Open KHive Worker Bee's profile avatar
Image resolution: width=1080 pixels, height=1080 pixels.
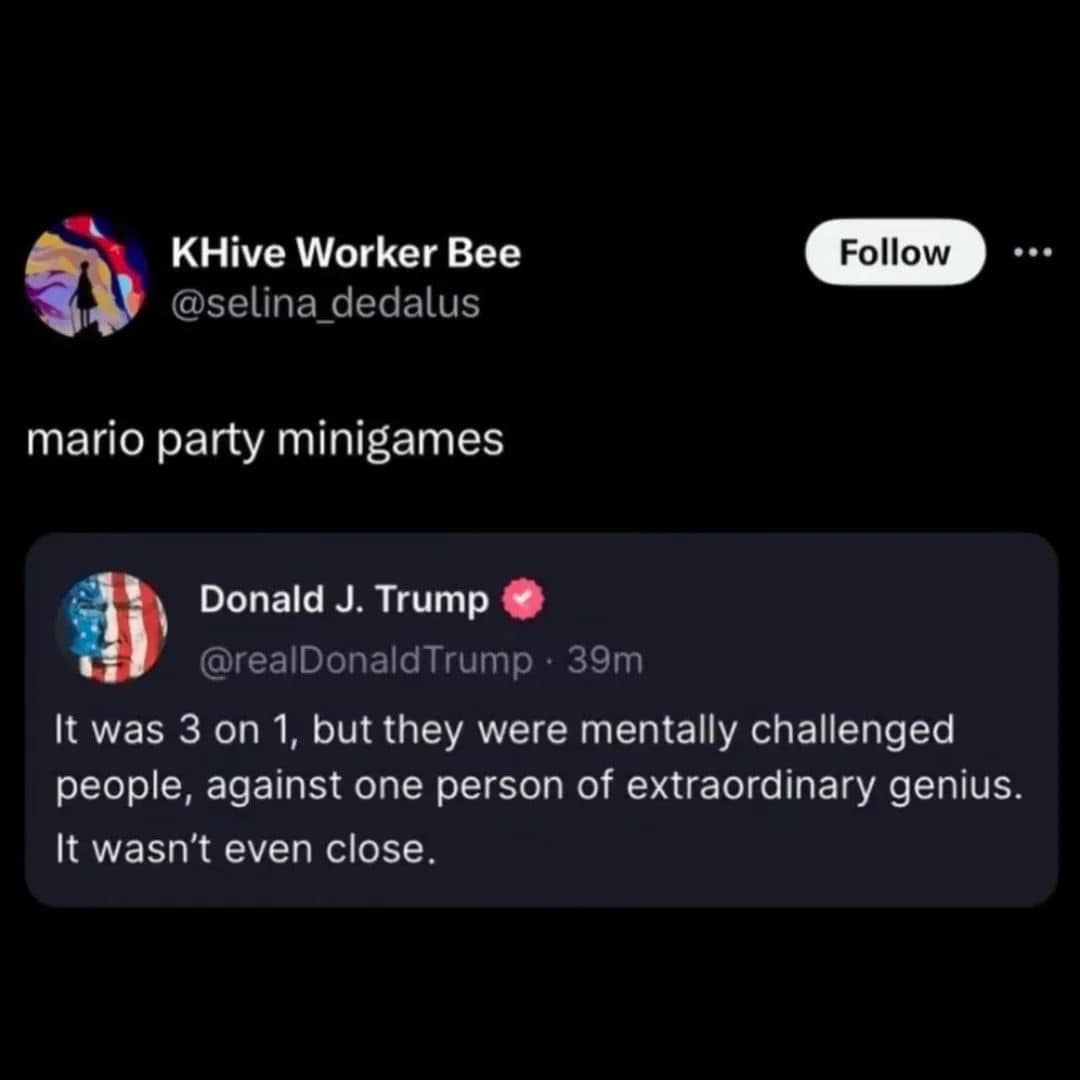pos(87,276)
